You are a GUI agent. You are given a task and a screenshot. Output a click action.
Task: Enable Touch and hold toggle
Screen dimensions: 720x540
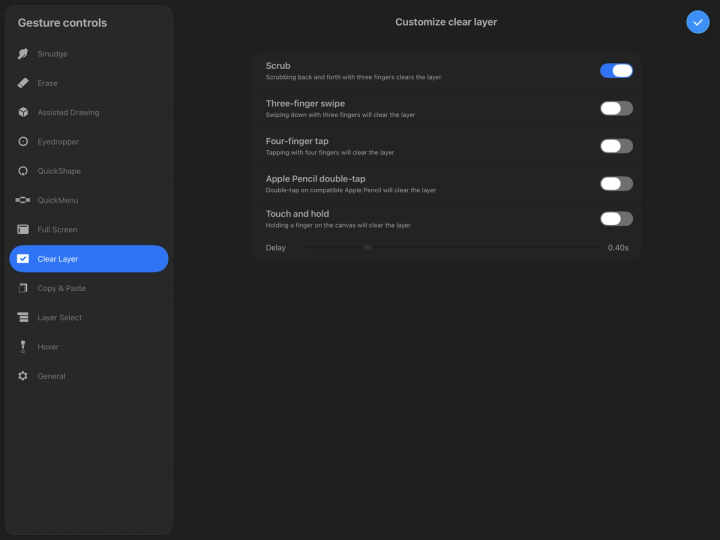(616, 219)
